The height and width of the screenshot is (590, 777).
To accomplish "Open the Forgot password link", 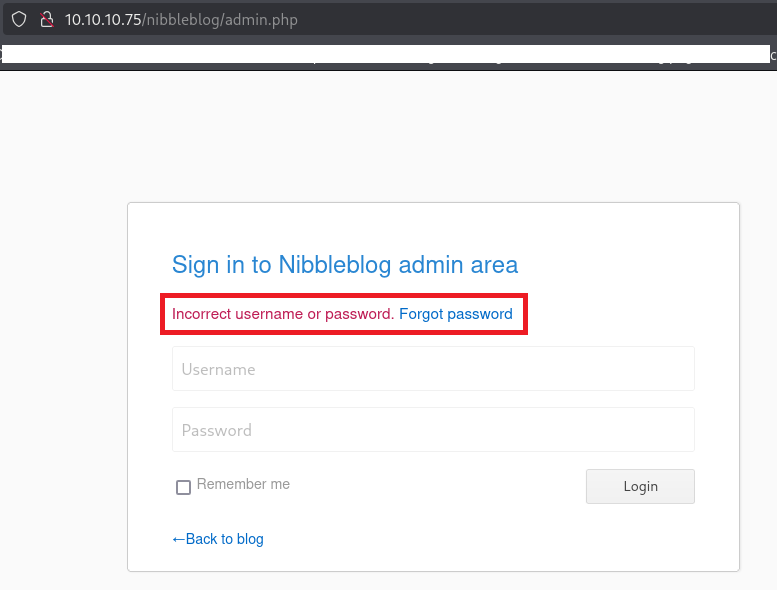I will [x=455, y=314].
